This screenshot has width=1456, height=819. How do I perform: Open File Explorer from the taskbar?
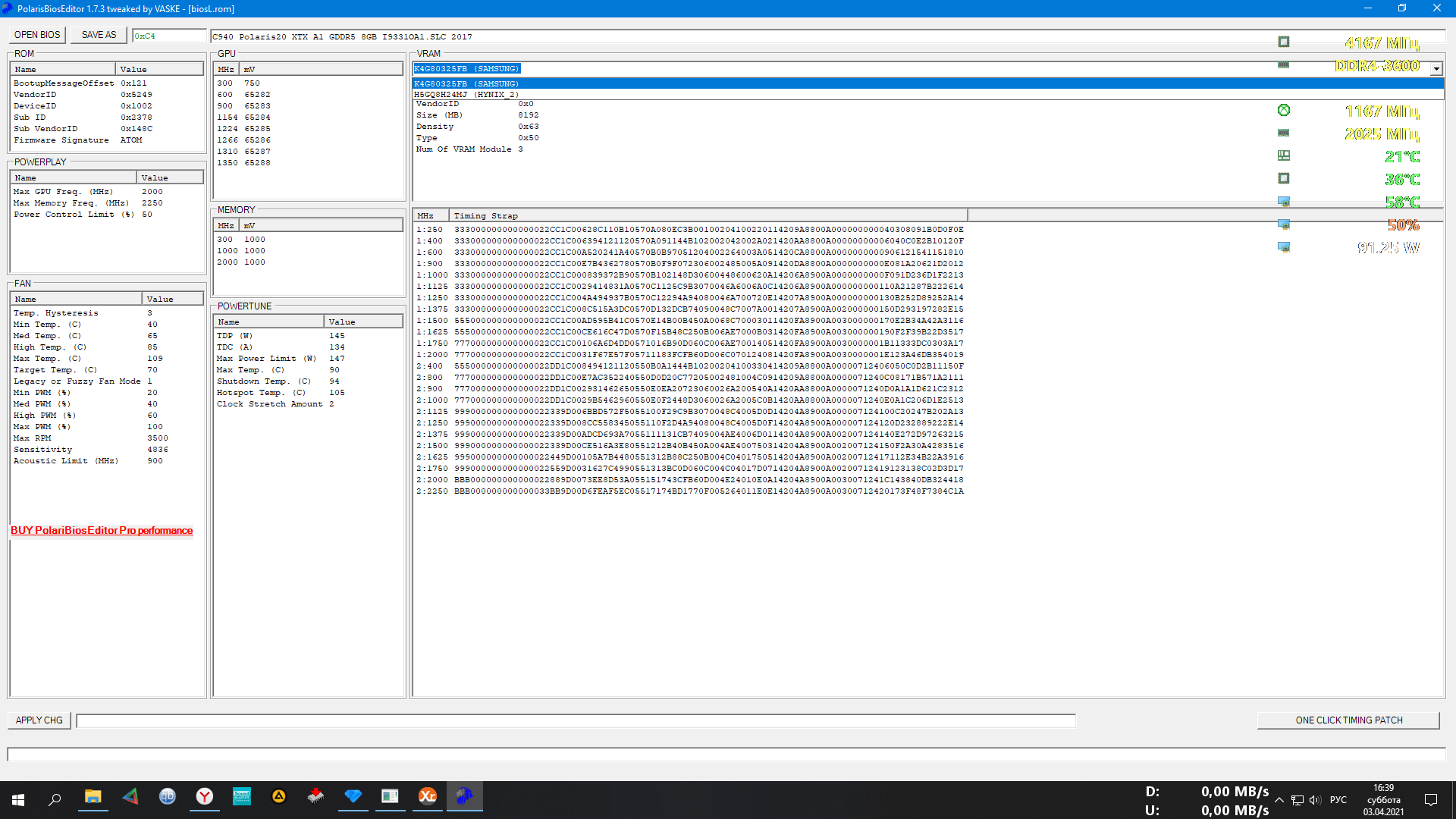(93, 797)
